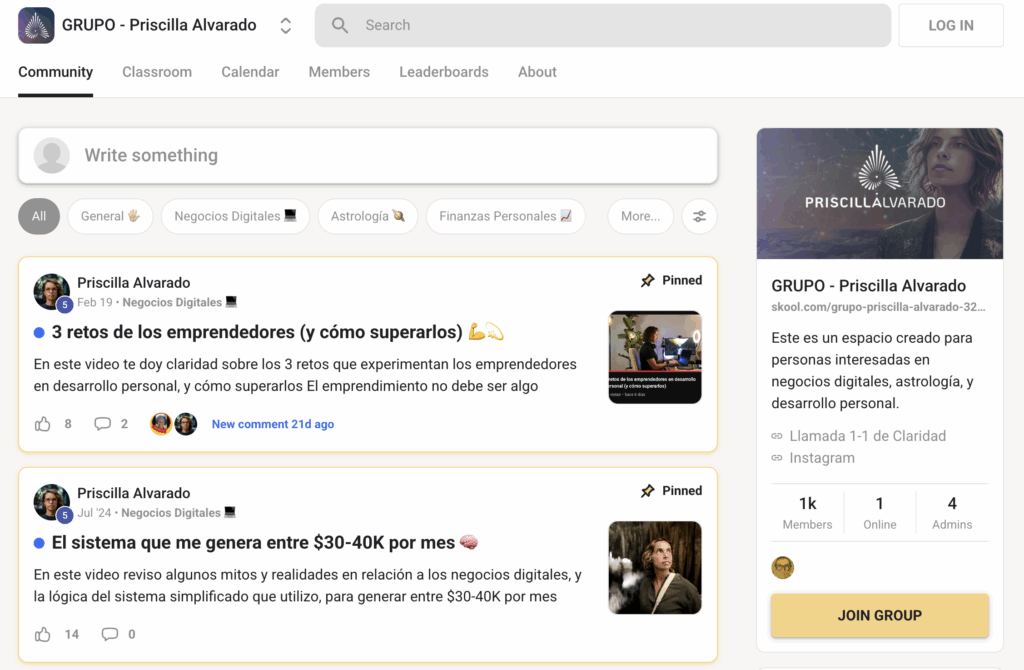Click Priscilla Alvarado's avatar on 3 retos post
Screen dimensions: 1024x670
coord(52,292)
